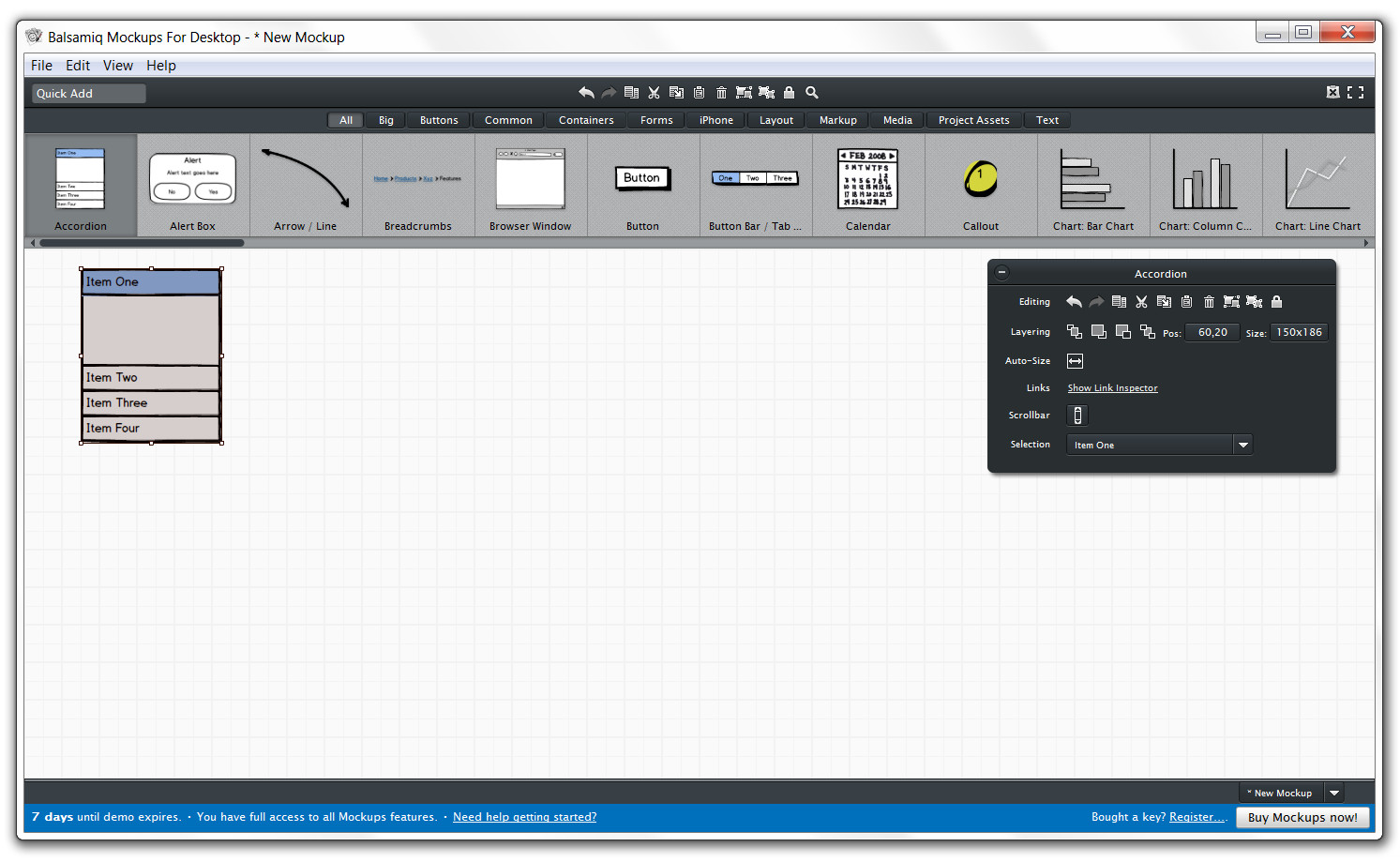Image resolution: width=1400 pixels, height=862 pixels.
Task: Select the Cut (scissors) toolbar icon
Action: [x=654, y=92]
